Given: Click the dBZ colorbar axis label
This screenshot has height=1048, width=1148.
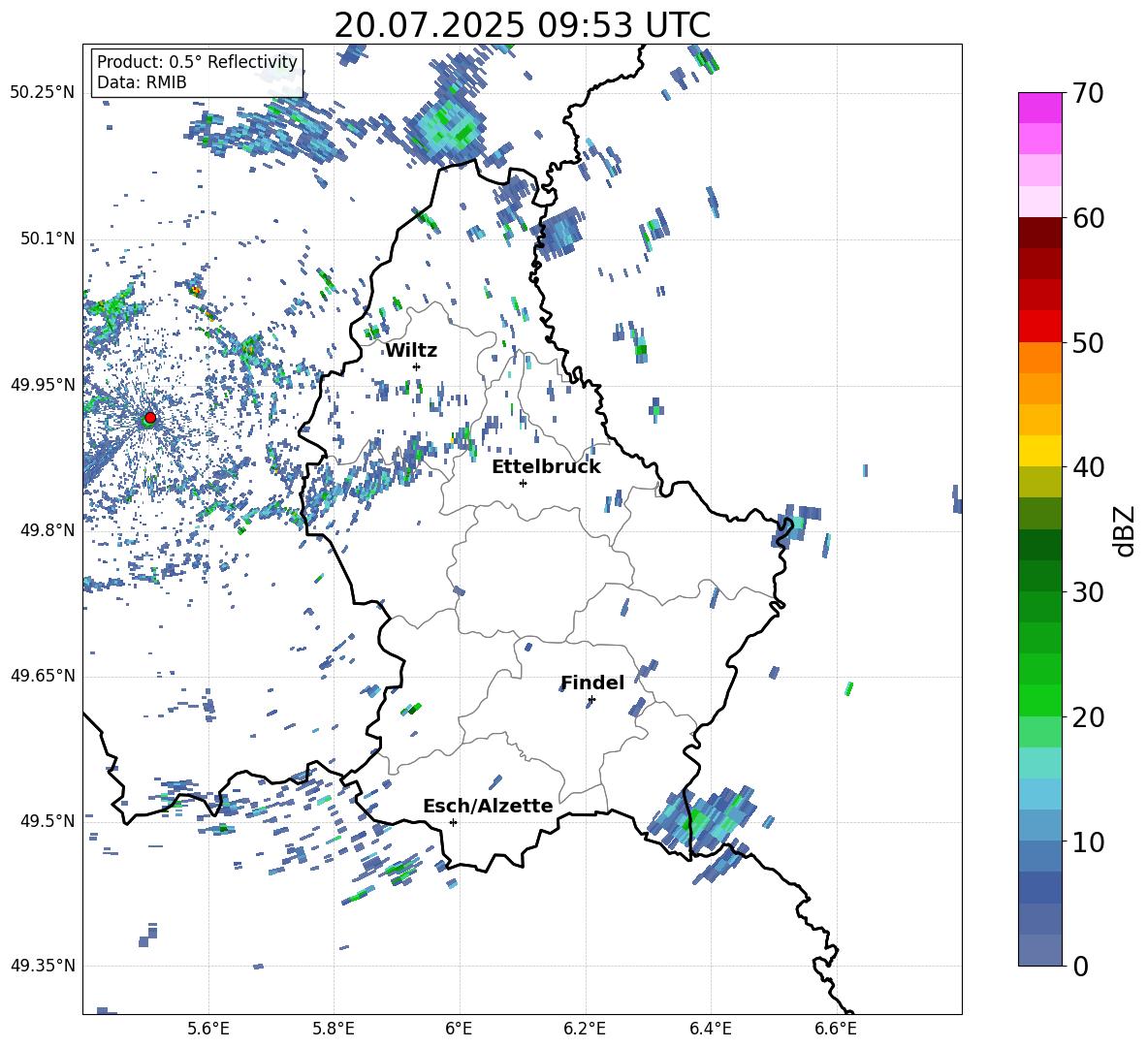Looking at the screenshot, I should point(1126,530).
